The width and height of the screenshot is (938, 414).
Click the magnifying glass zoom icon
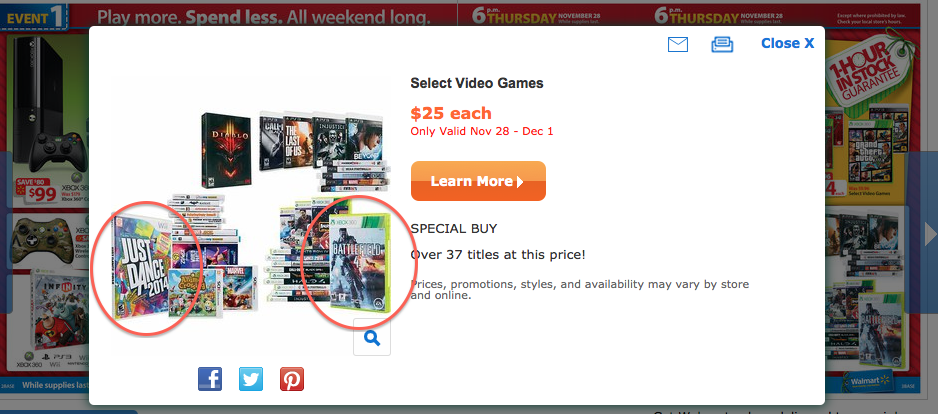[x=371, y=337]
